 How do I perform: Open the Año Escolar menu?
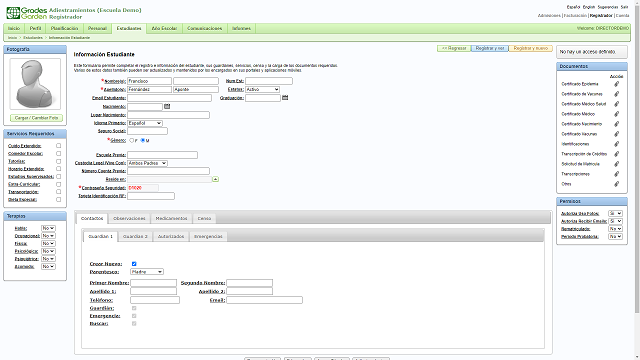(x=164, y=29)
